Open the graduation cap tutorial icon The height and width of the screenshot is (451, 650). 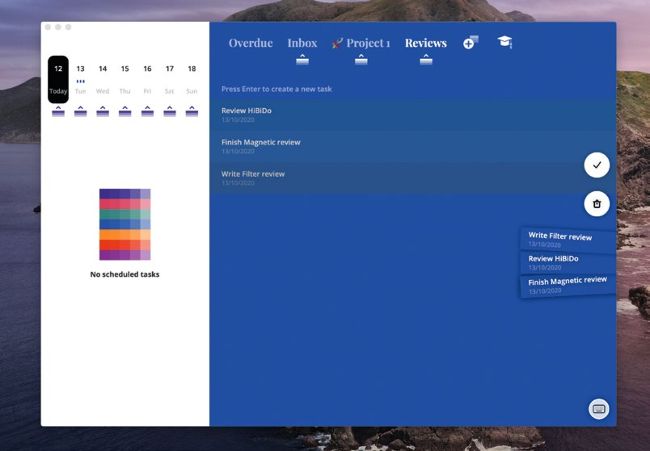click(x=505, y=42)
